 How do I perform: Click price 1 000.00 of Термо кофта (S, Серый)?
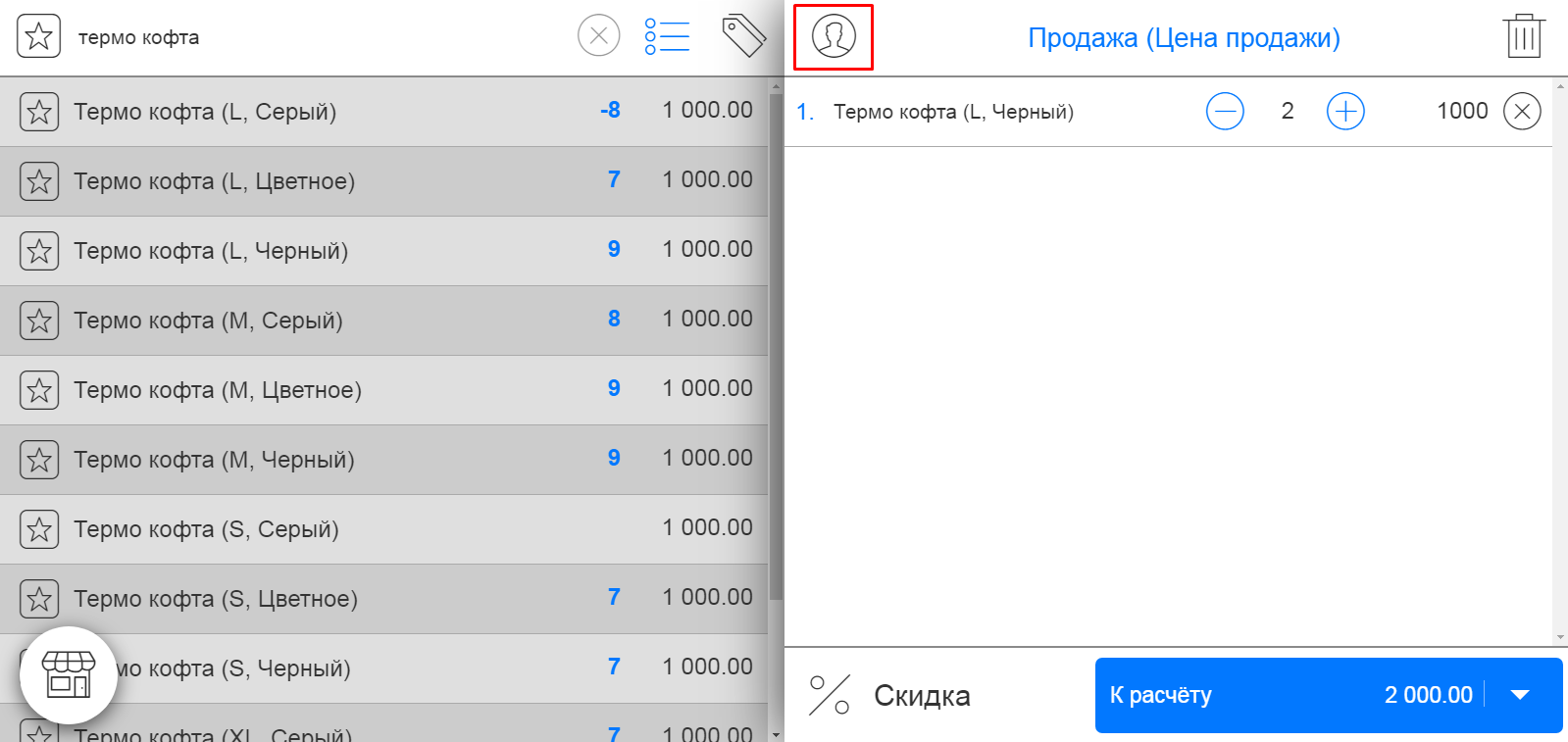pos(707,527)
